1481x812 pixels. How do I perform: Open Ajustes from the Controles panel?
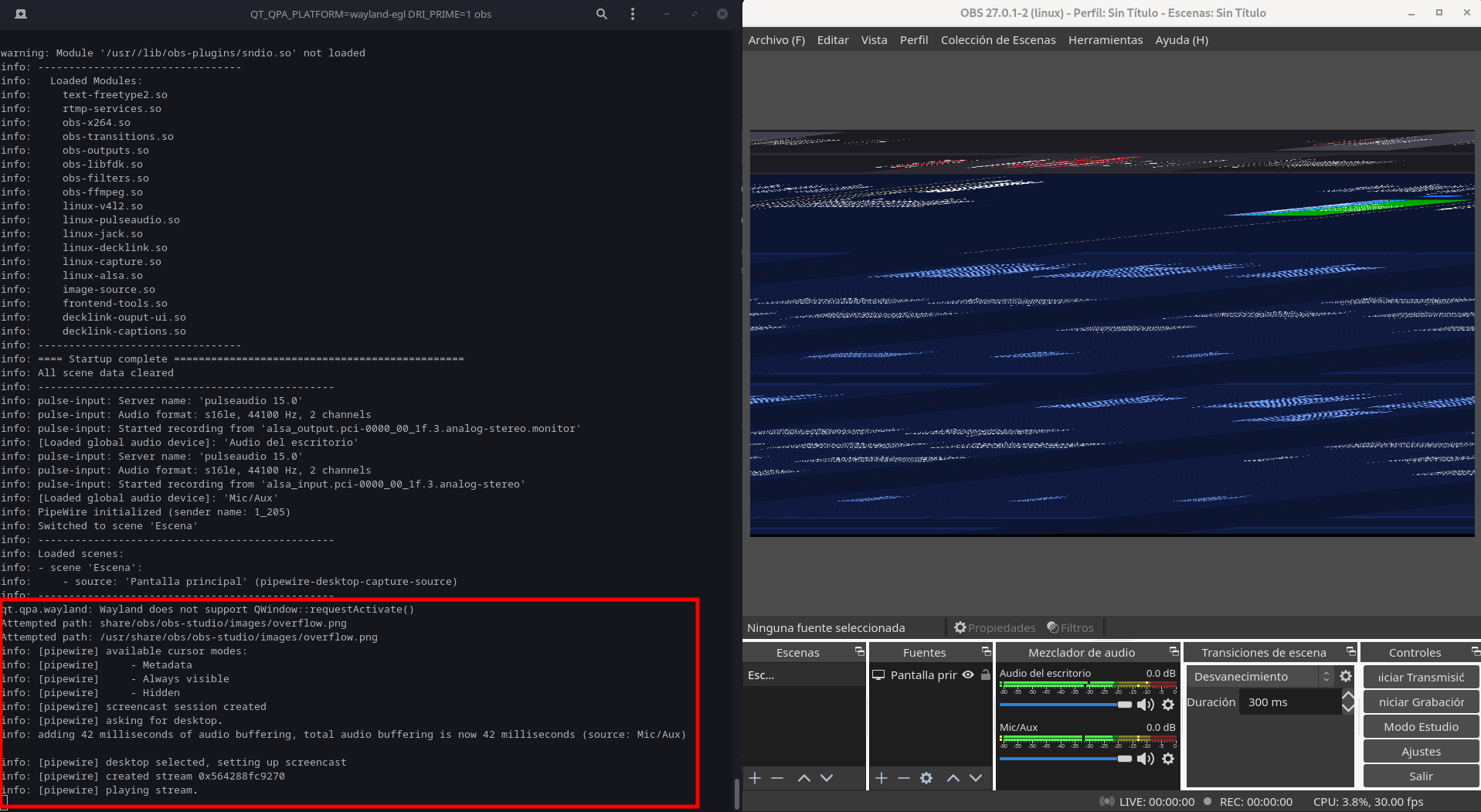point(1420,751)
